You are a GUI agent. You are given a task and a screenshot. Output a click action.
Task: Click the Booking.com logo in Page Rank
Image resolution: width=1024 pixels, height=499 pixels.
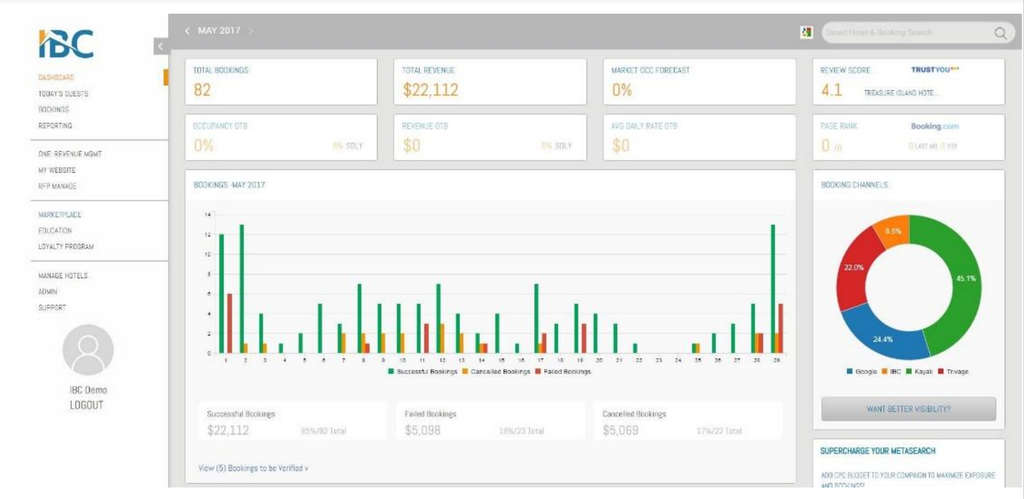(x=935, y=126)
